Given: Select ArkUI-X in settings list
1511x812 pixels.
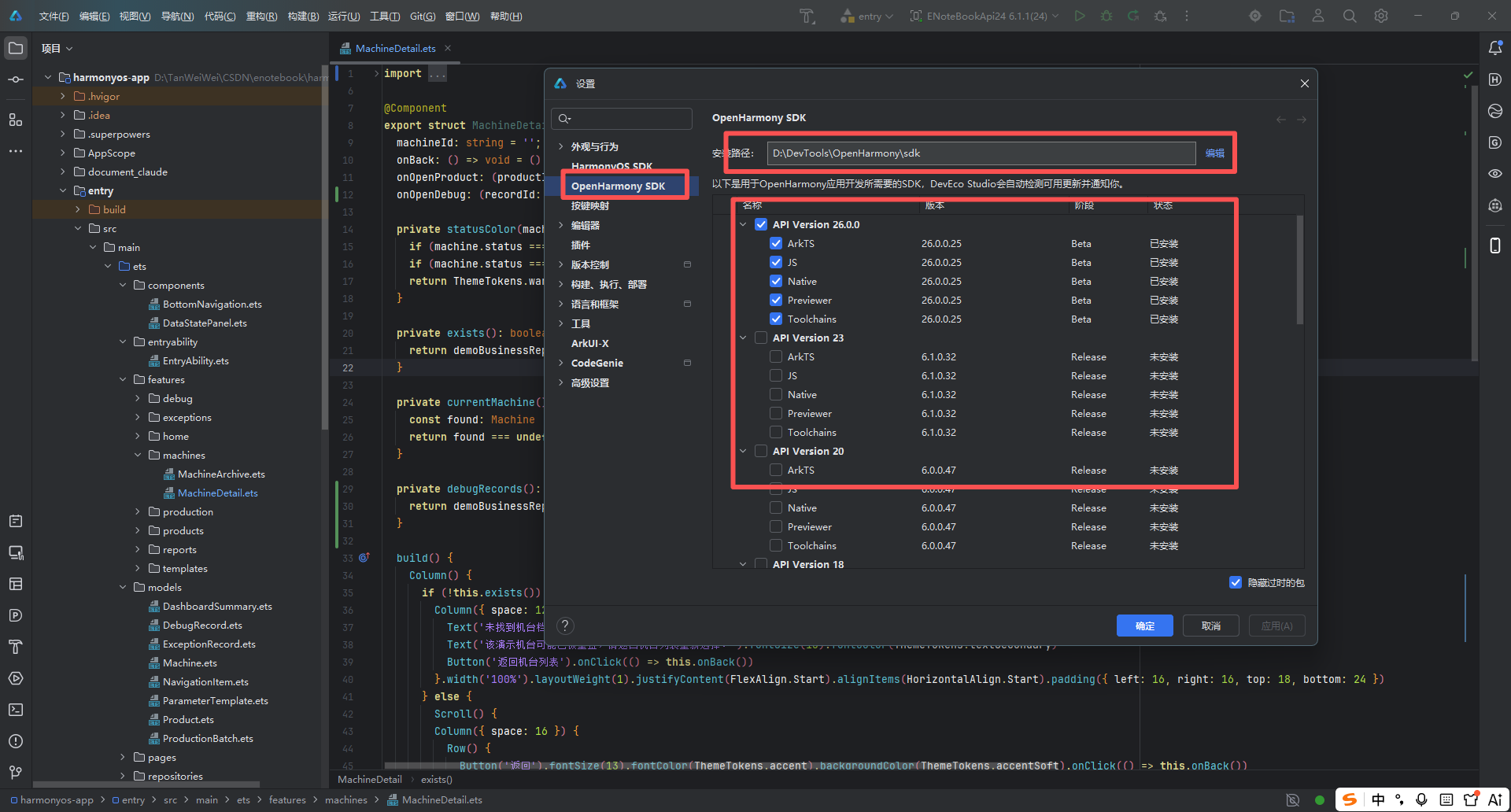Looking at the screenshot, I should click(x=590, y=343).
